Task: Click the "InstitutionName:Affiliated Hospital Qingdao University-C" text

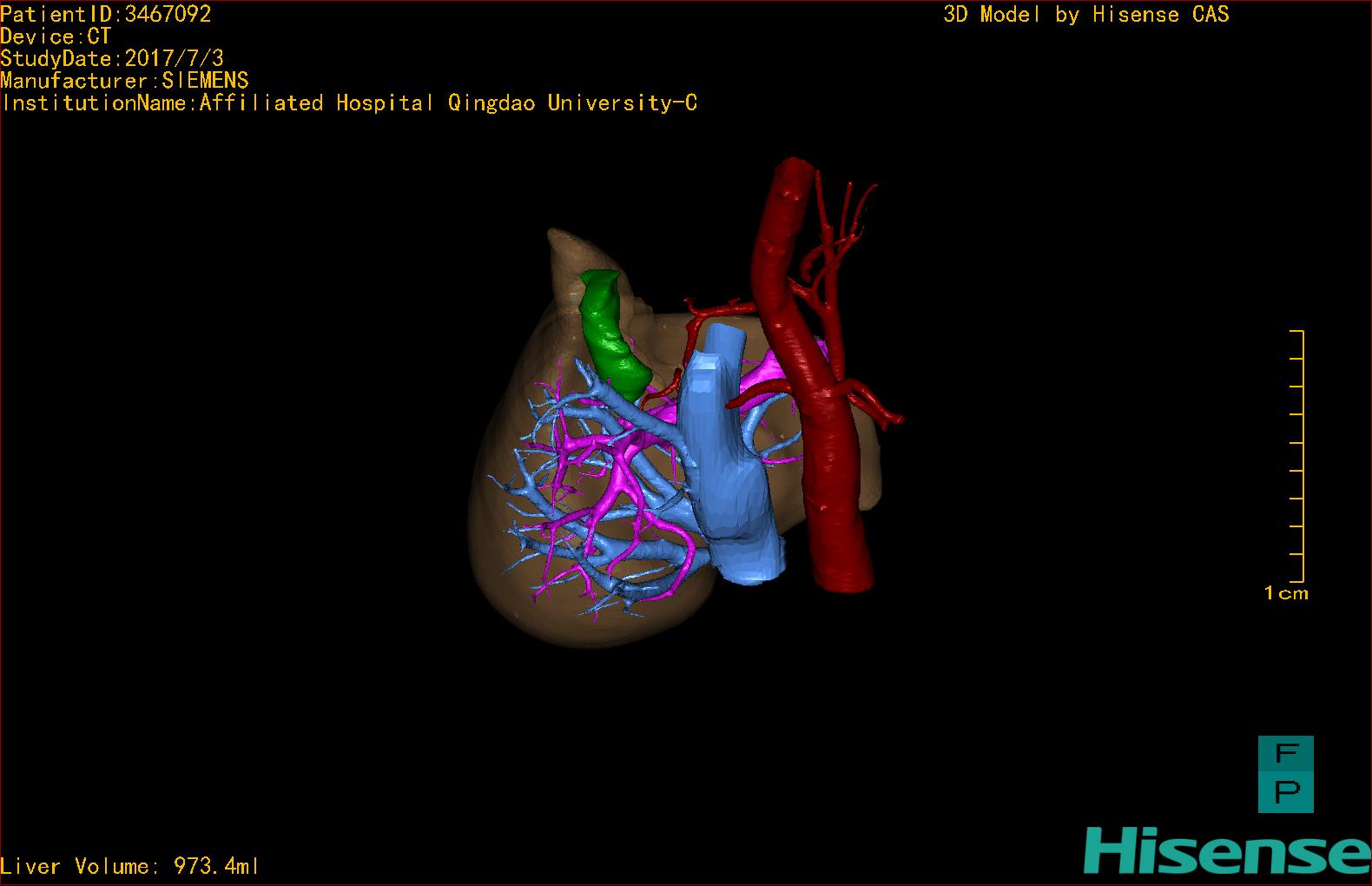Action: click(349, 103)
